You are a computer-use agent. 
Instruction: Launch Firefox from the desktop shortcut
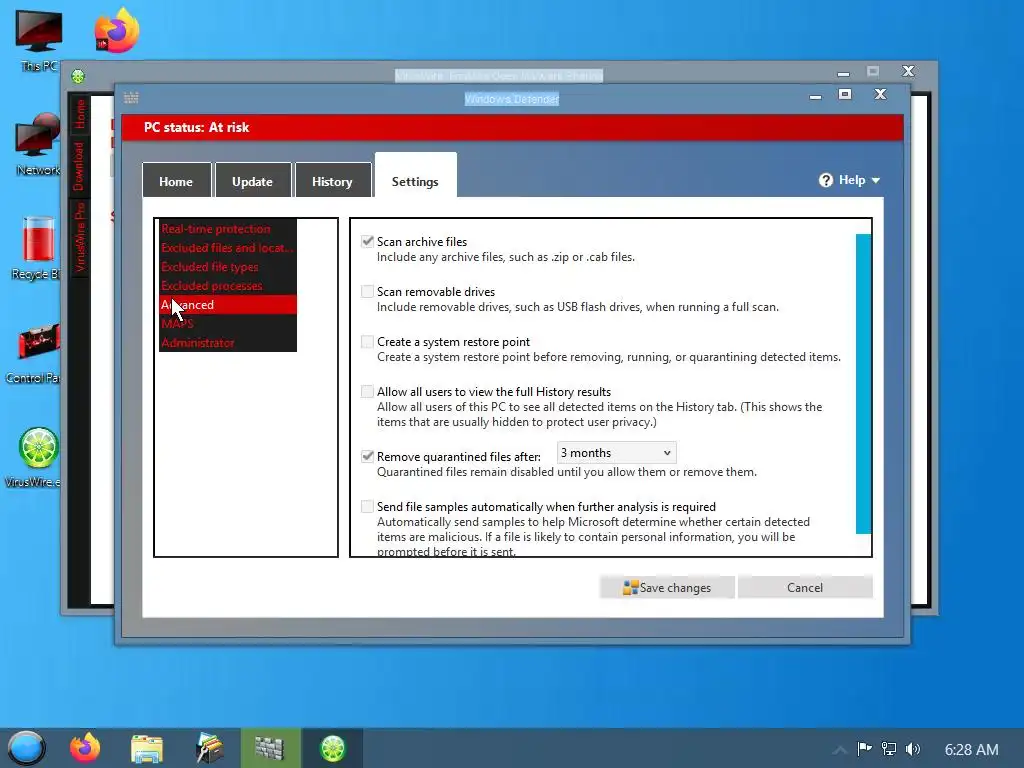pos(117,30)
